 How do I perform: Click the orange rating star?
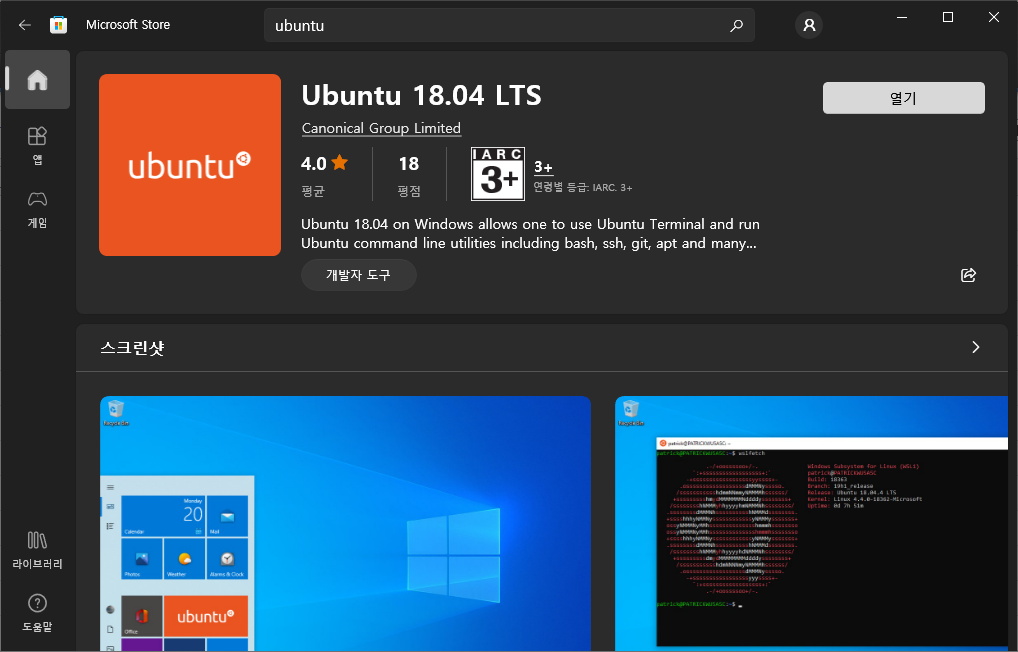340,163
